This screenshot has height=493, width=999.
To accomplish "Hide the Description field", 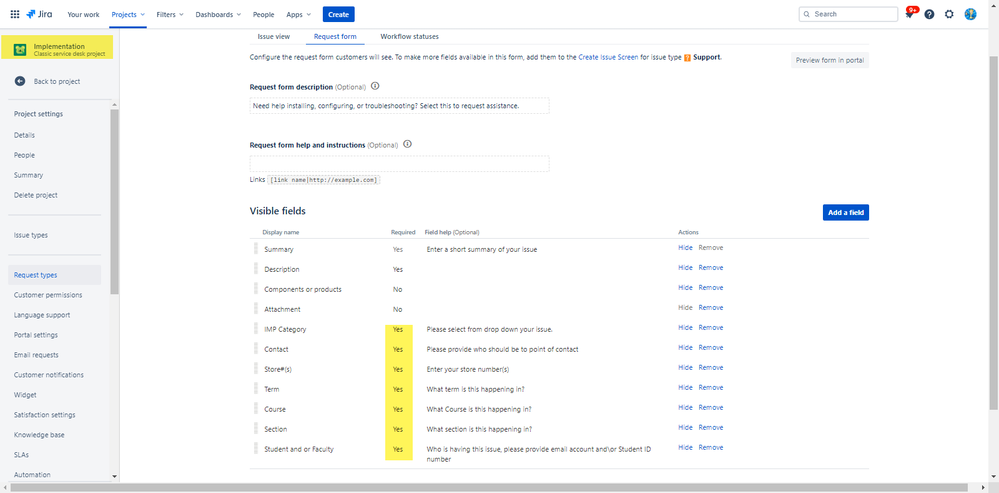I will [685, 268].
